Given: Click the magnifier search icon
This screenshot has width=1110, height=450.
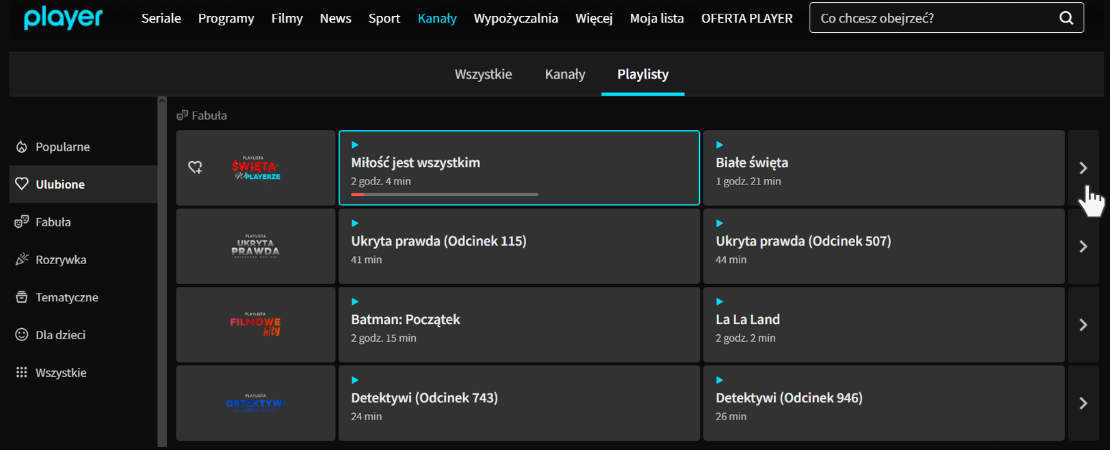Looking at the screenshot, I should [x=1066, y=18].
